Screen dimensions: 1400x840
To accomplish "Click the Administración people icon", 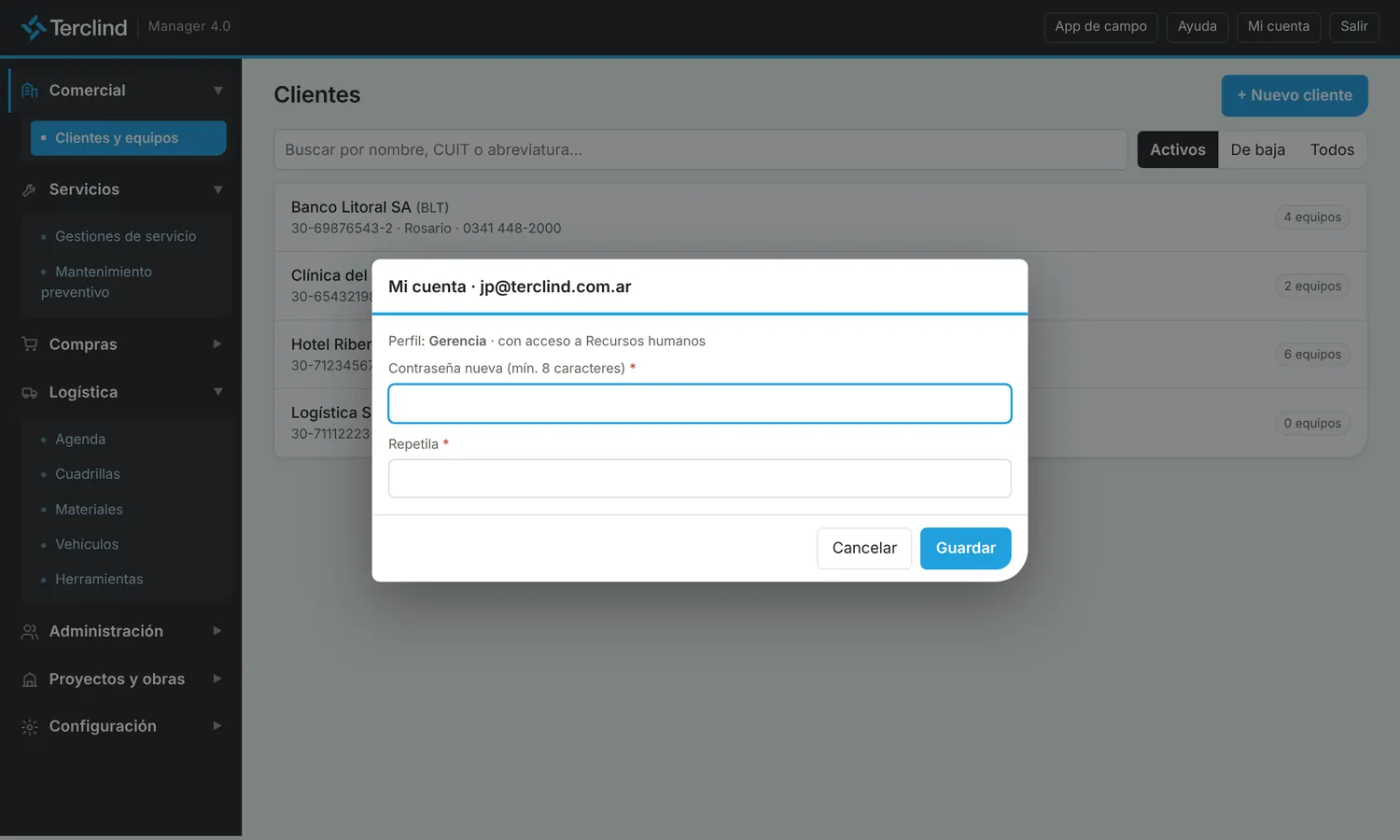I will pos(30,632).
